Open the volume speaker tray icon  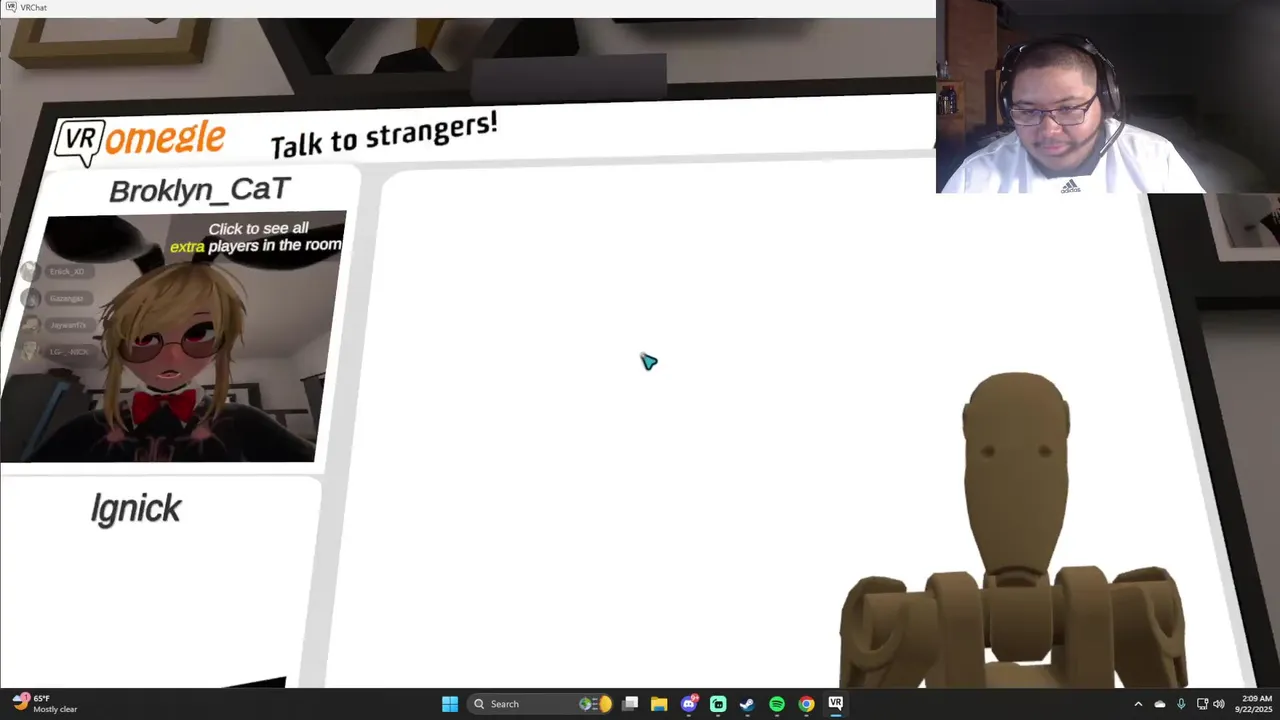tap(1218, 704)
